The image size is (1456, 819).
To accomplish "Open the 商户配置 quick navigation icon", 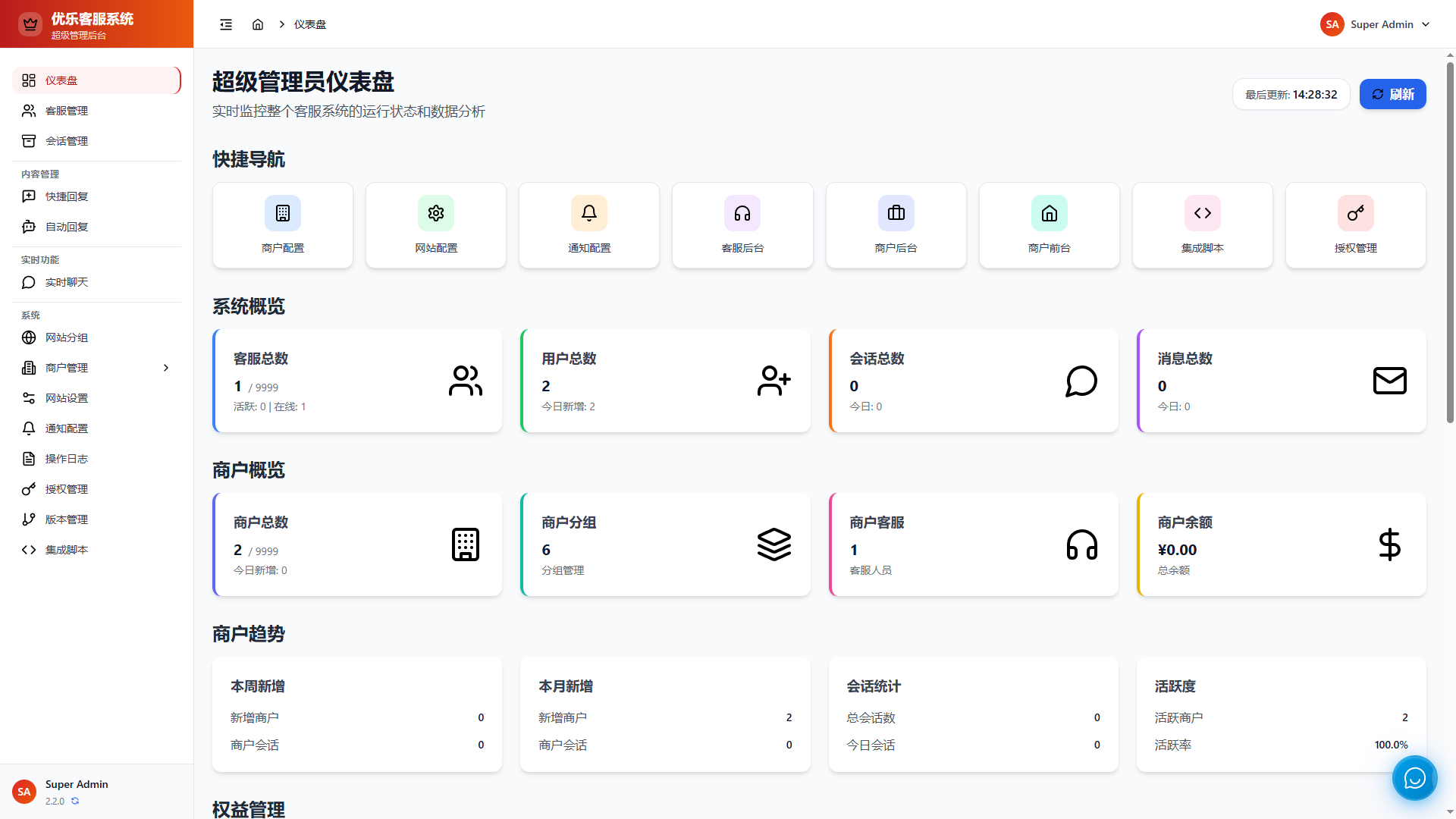I will coord(282,213).
